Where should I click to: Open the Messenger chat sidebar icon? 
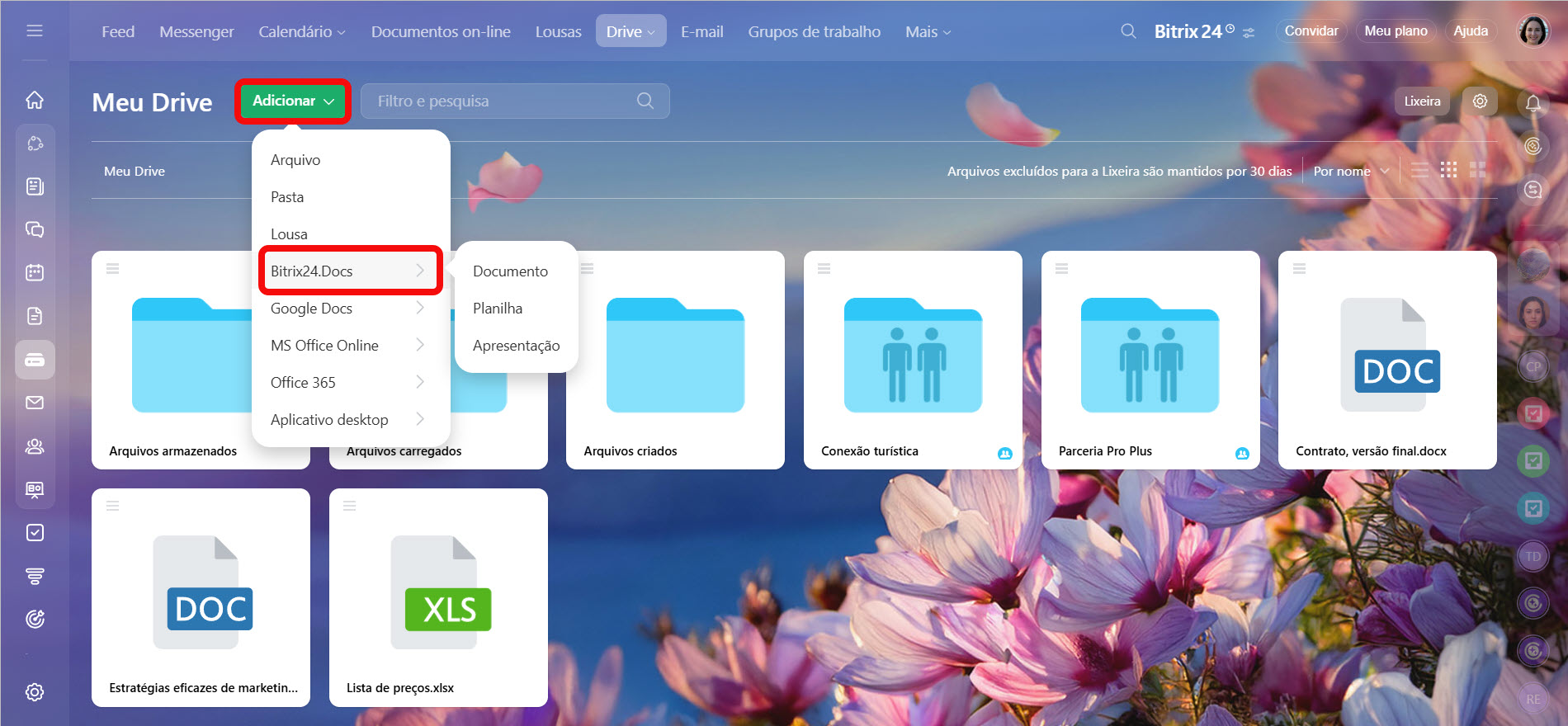pos(35,229)
